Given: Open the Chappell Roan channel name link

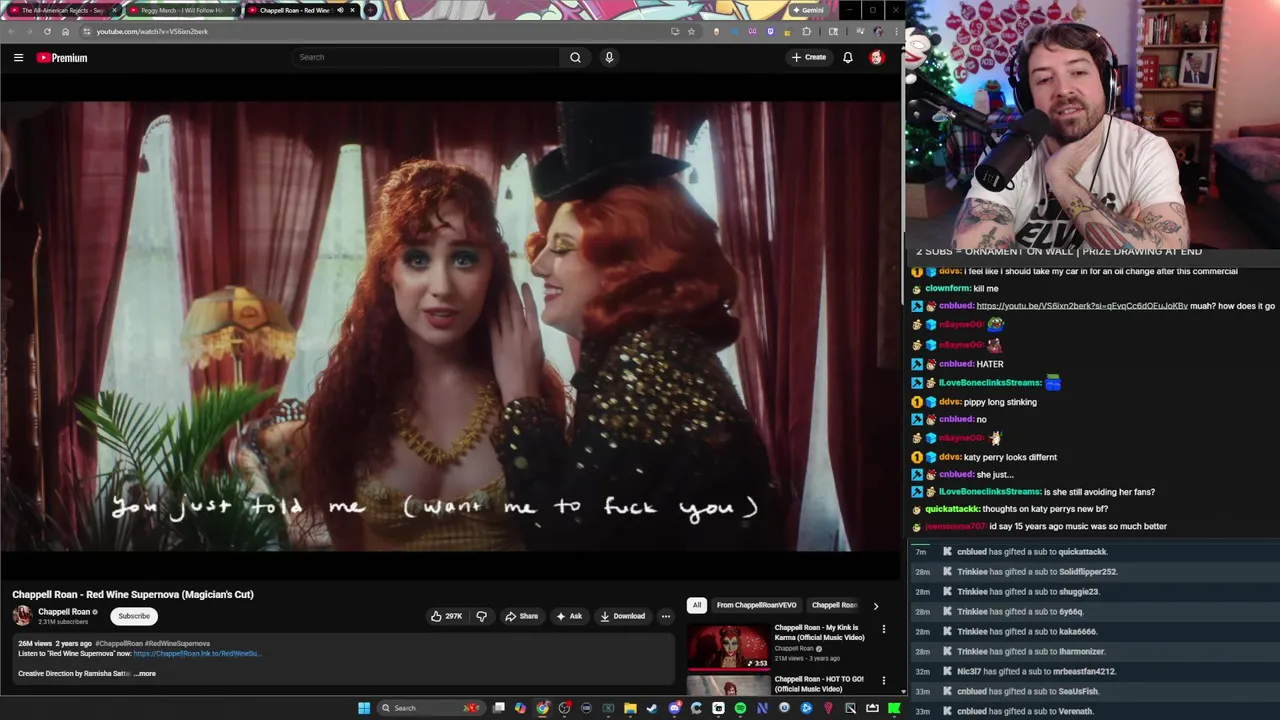Looking at the screenshot, I should [x=64, y=612].
